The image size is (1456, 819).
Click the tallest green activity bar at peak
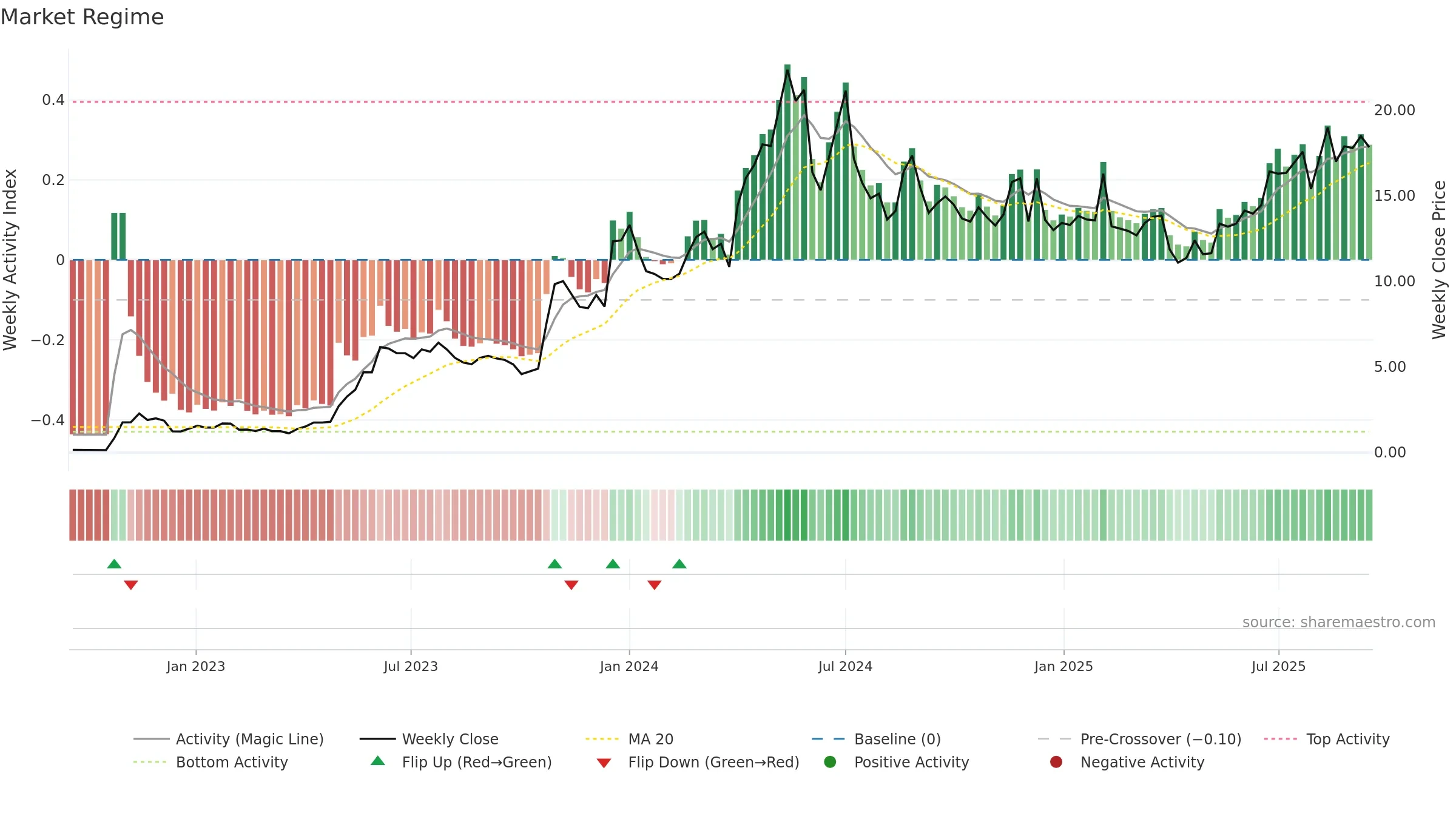pyautogui.click(x=787, y=162)
